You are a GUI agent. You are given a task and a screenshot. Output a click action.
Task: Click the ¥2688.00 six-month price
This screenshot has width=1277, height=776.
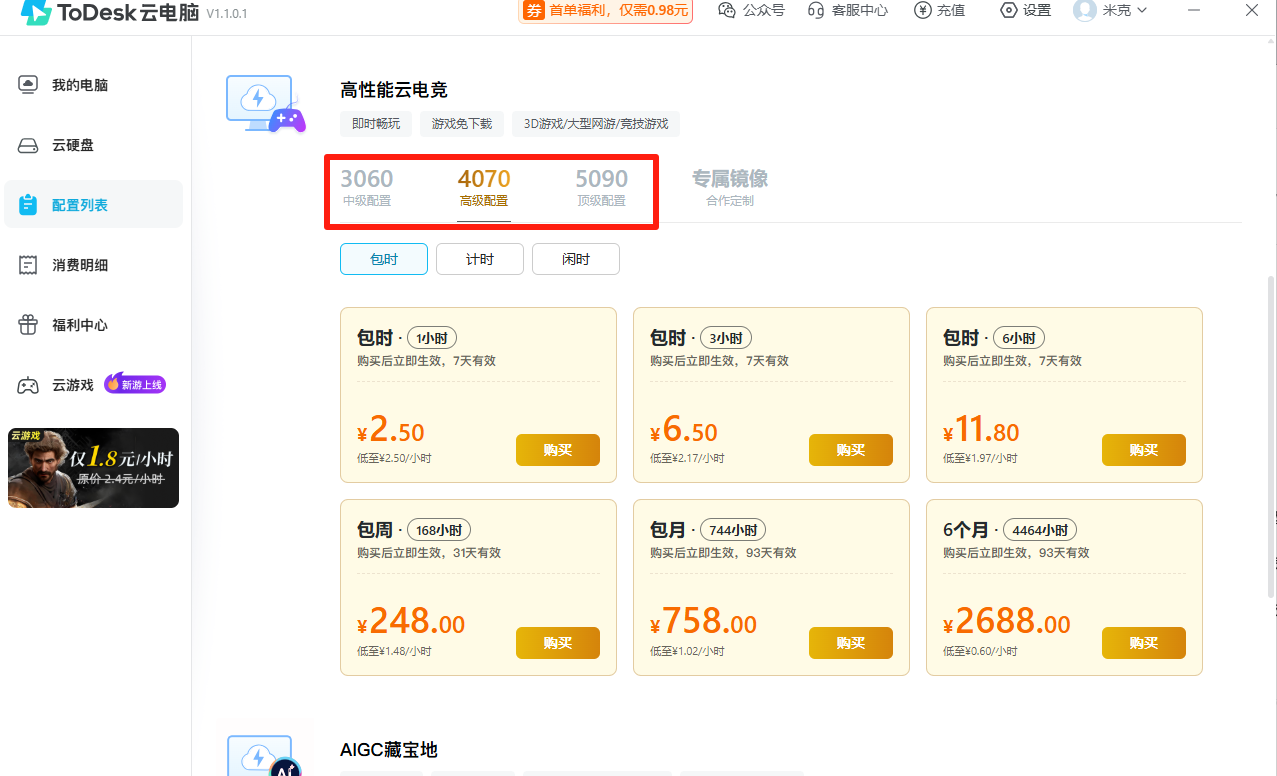(x=1007, y=623)
